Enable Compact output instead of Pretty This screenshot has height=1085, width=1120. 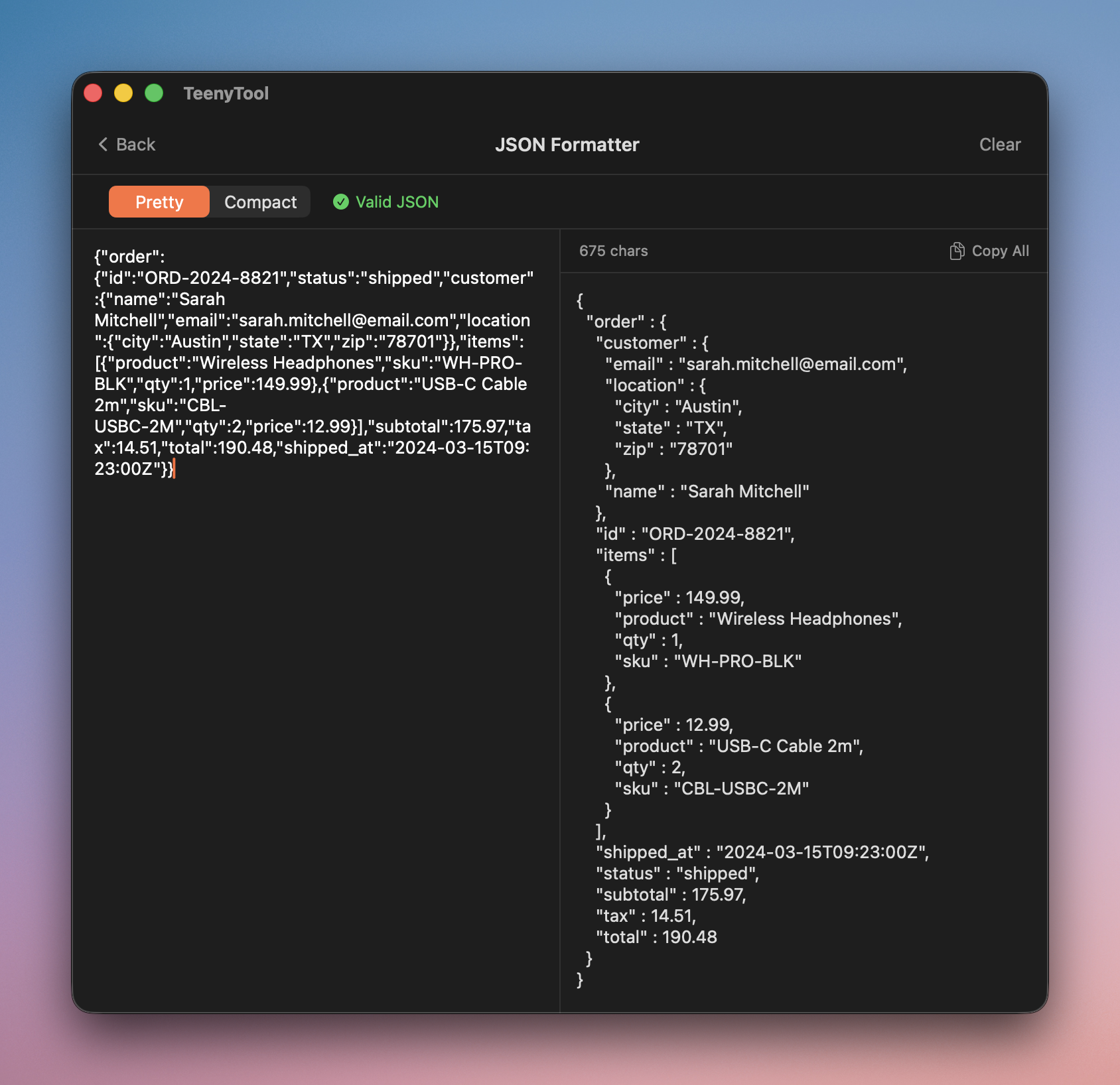click(259, 202)
